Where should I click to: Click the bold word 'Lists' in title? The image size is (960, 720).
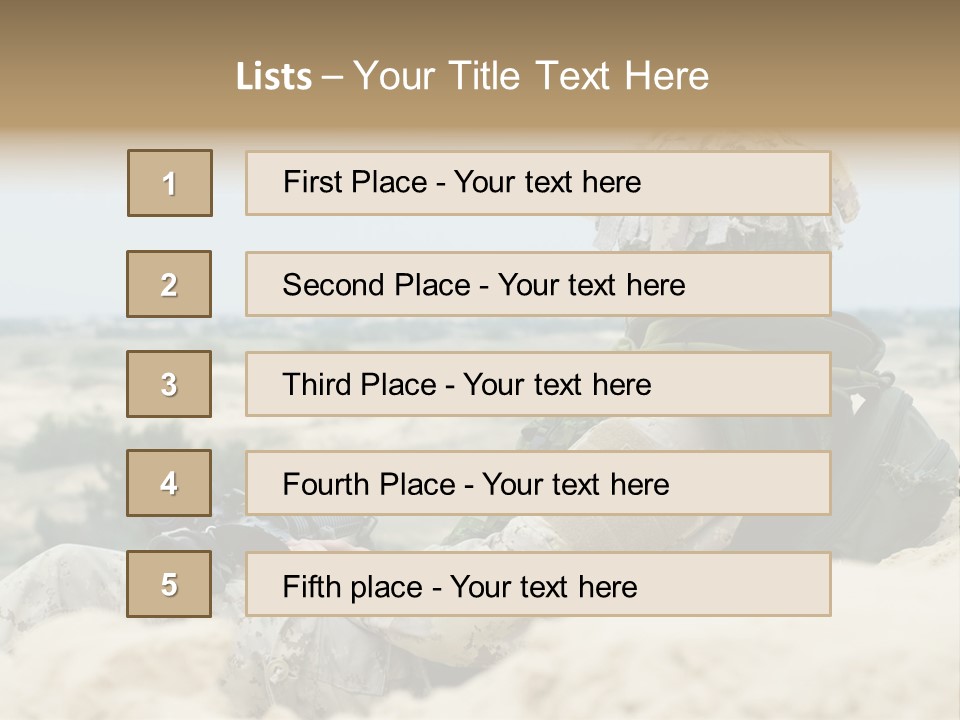point(274,77)
